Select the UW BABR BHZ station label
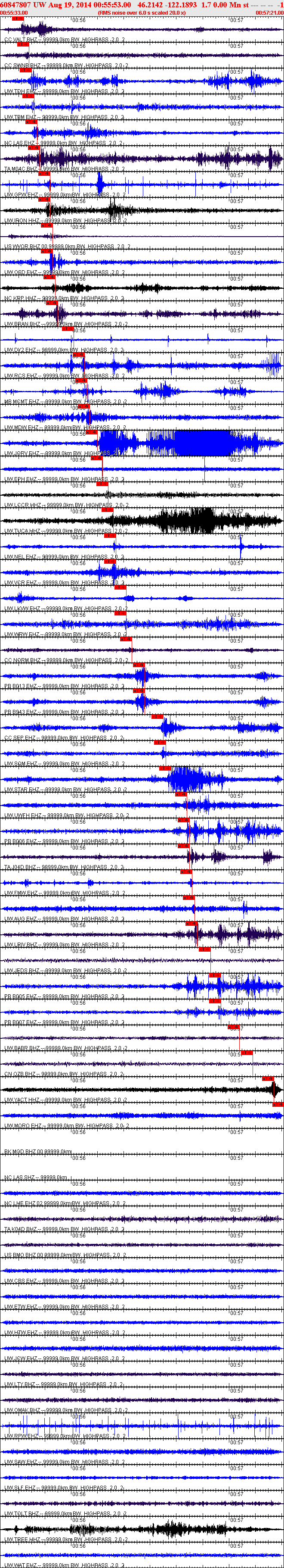284x1568 pixels. coord(66,1048)
